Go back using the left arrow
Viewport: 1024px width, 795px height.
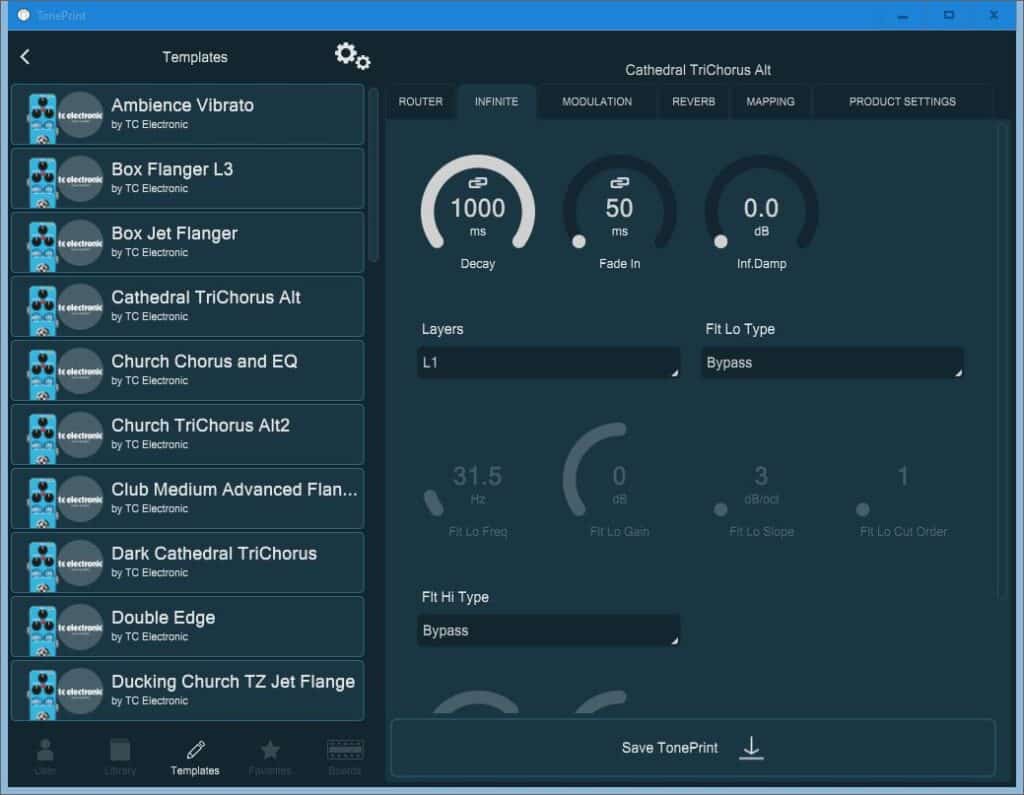(x=25, y=57)
